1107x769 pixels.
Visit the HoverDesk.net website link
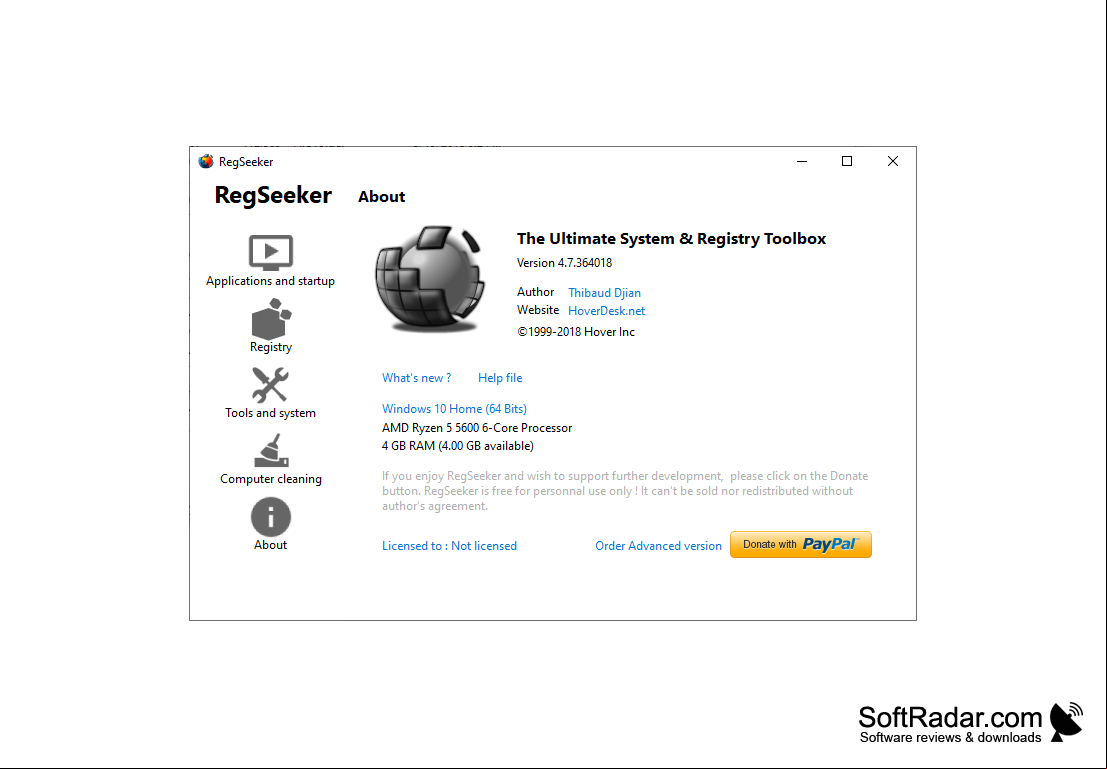tap(606, 311)
